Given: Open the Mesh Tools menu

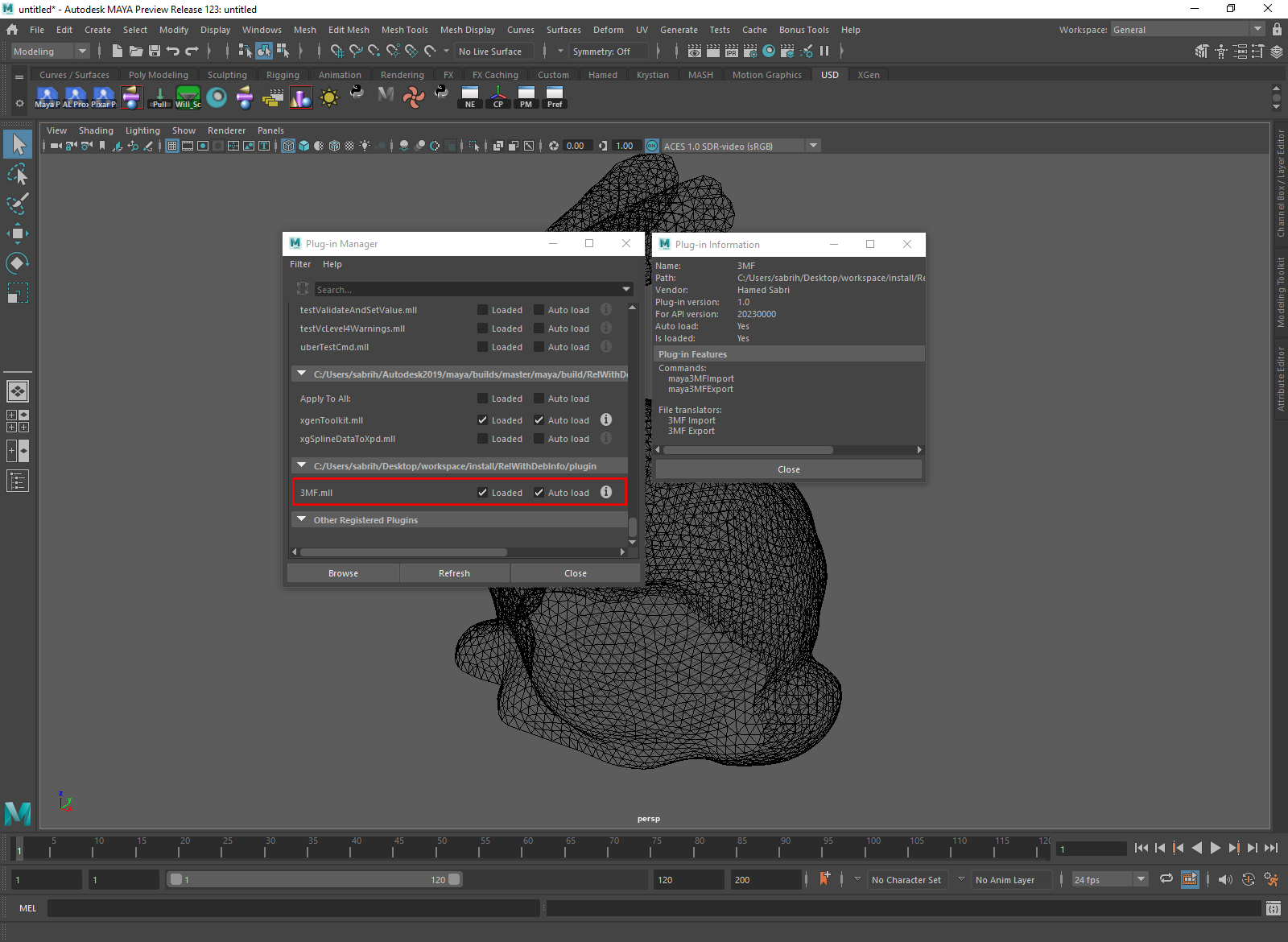Looking at the screenshot, I should [x=405, y=30].
